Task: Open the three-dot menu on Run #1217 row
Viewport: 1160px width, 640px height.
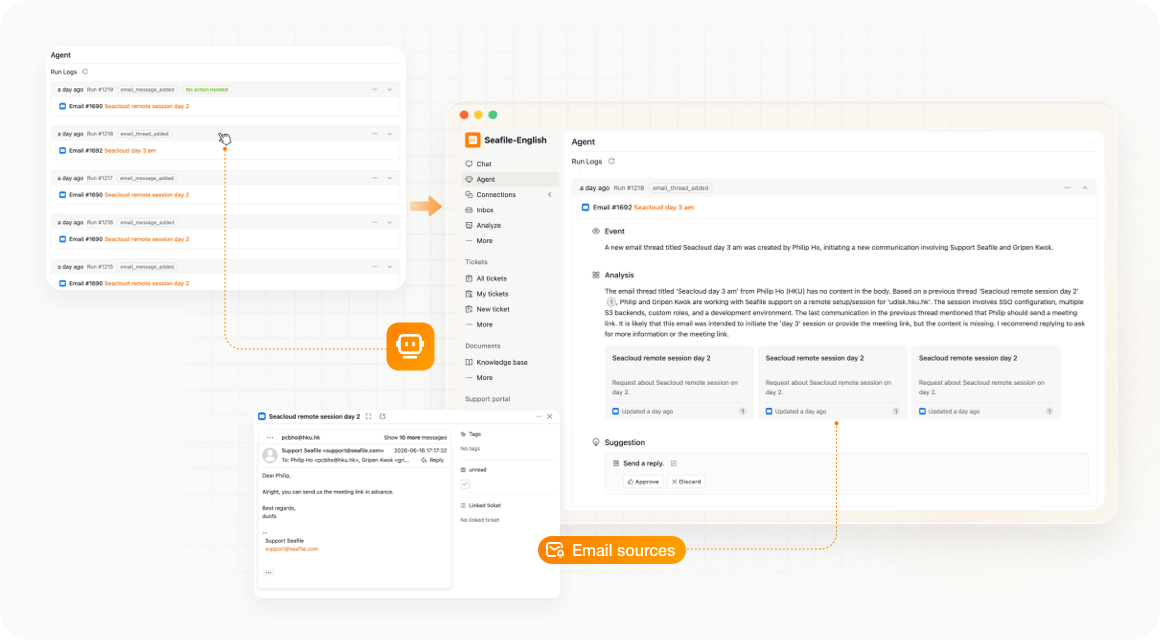Action: click(375, 178)
